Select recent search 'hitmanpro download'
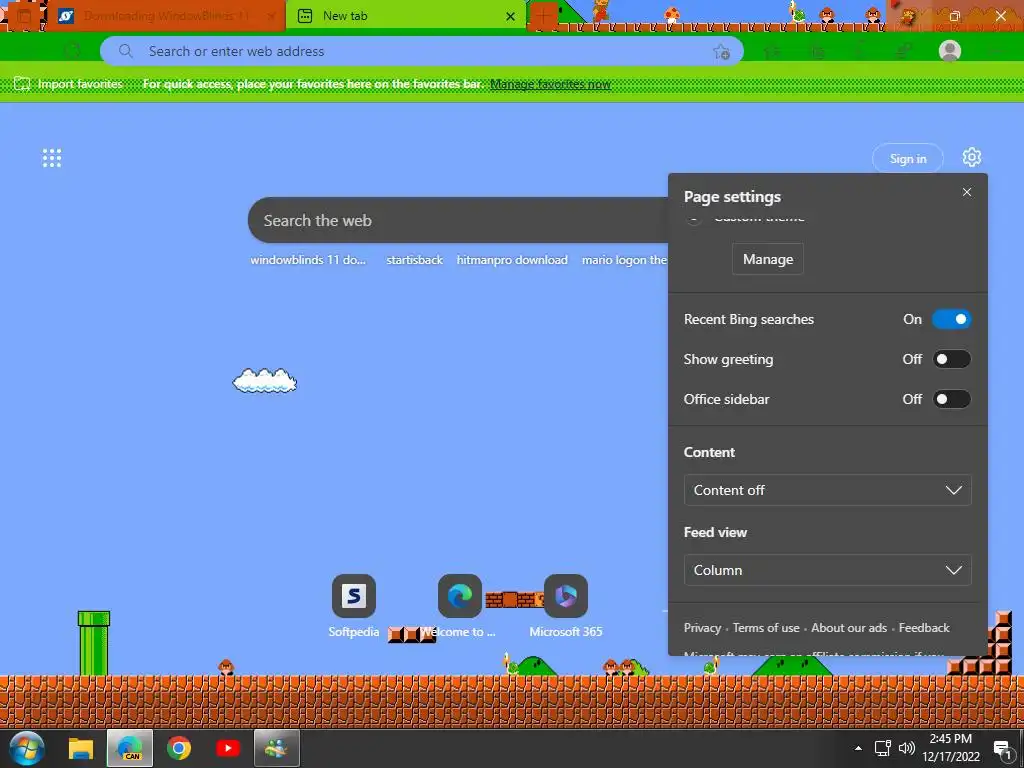Screen dimensions: 1024x768 coord(512,260)
